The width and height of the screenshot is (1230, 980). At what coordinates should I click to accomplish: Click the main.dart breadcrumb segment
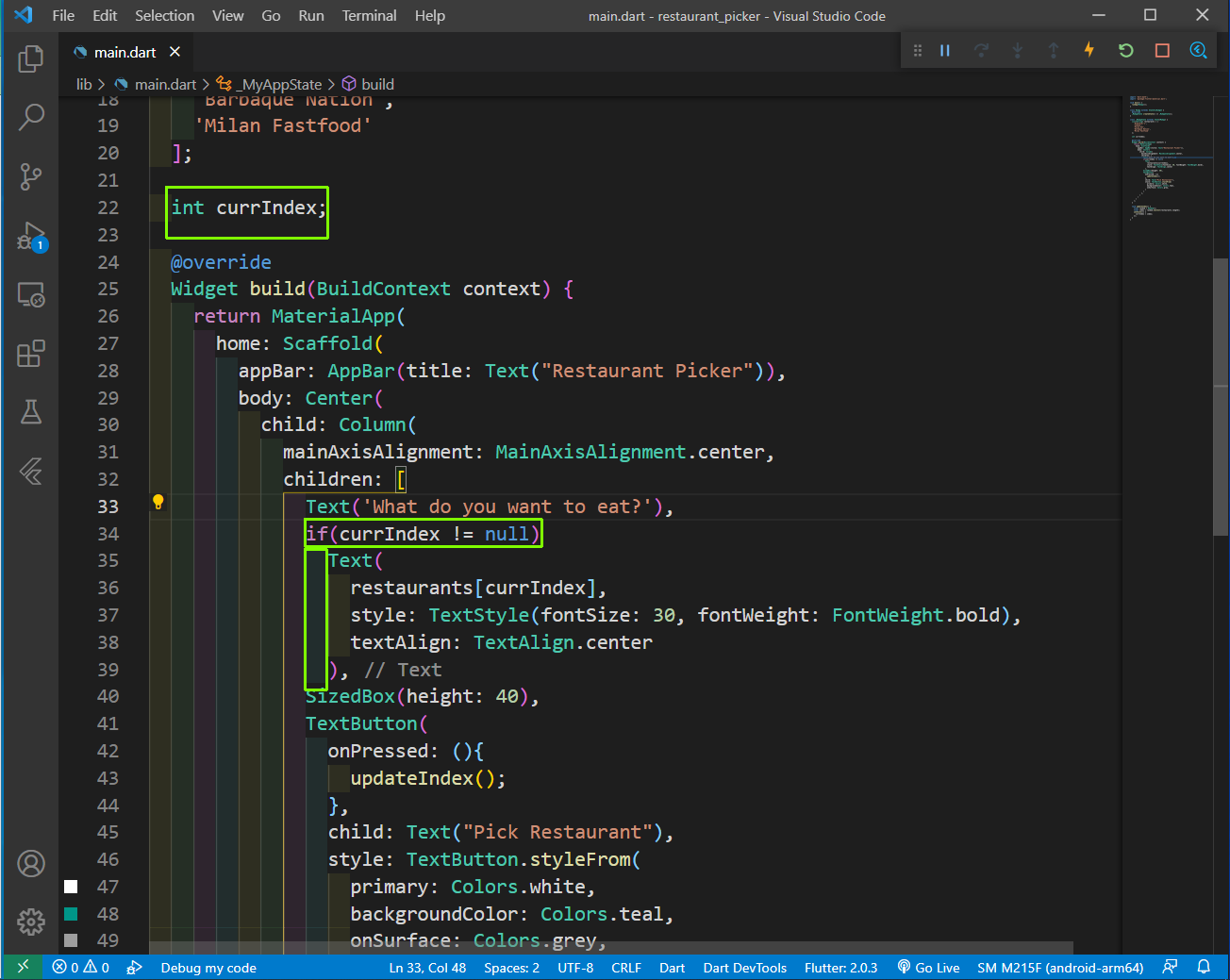point(156,85)
